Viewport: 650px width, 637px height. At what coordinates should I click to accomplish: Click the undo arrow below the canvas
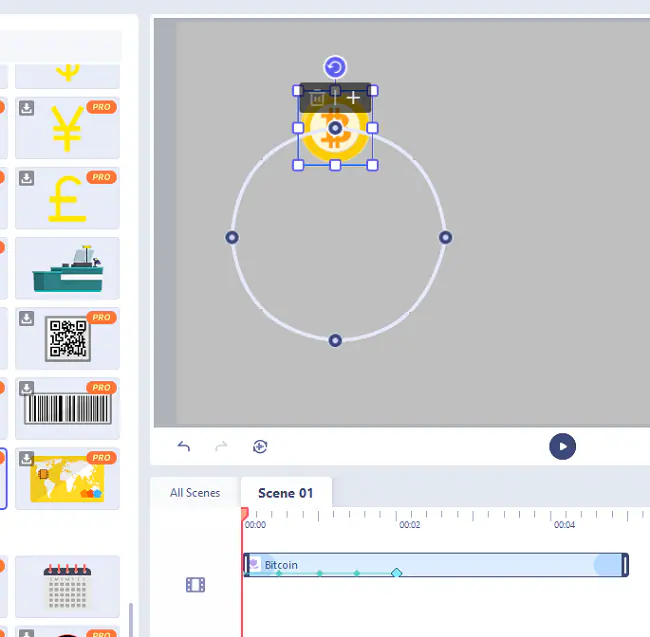(x=184, y=446)
